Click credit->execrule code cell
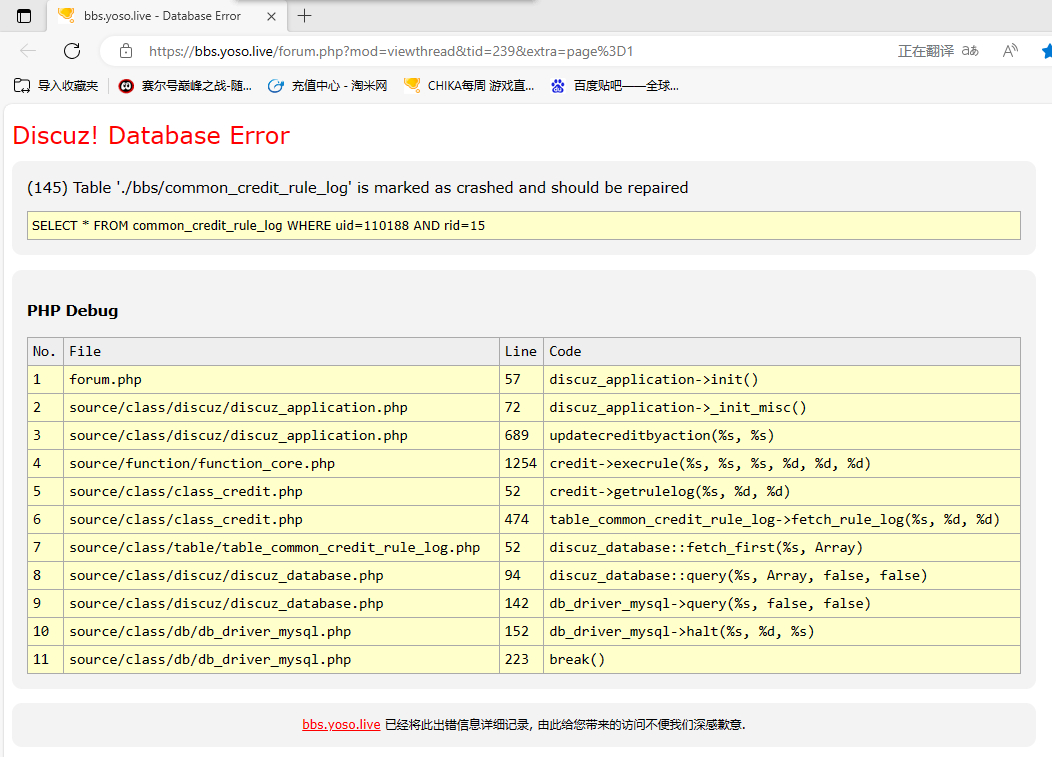 tap(782, 464)
